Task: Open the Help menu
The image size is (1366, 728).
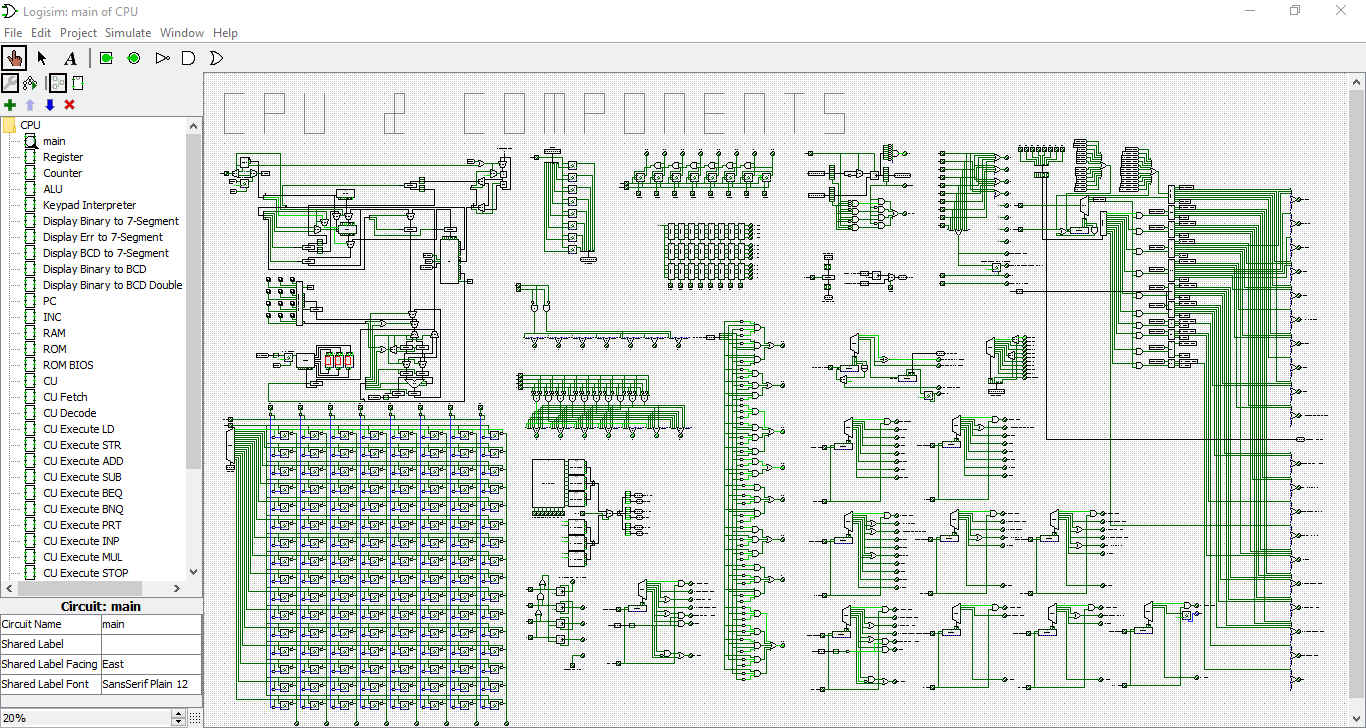Action: point(226,33)
